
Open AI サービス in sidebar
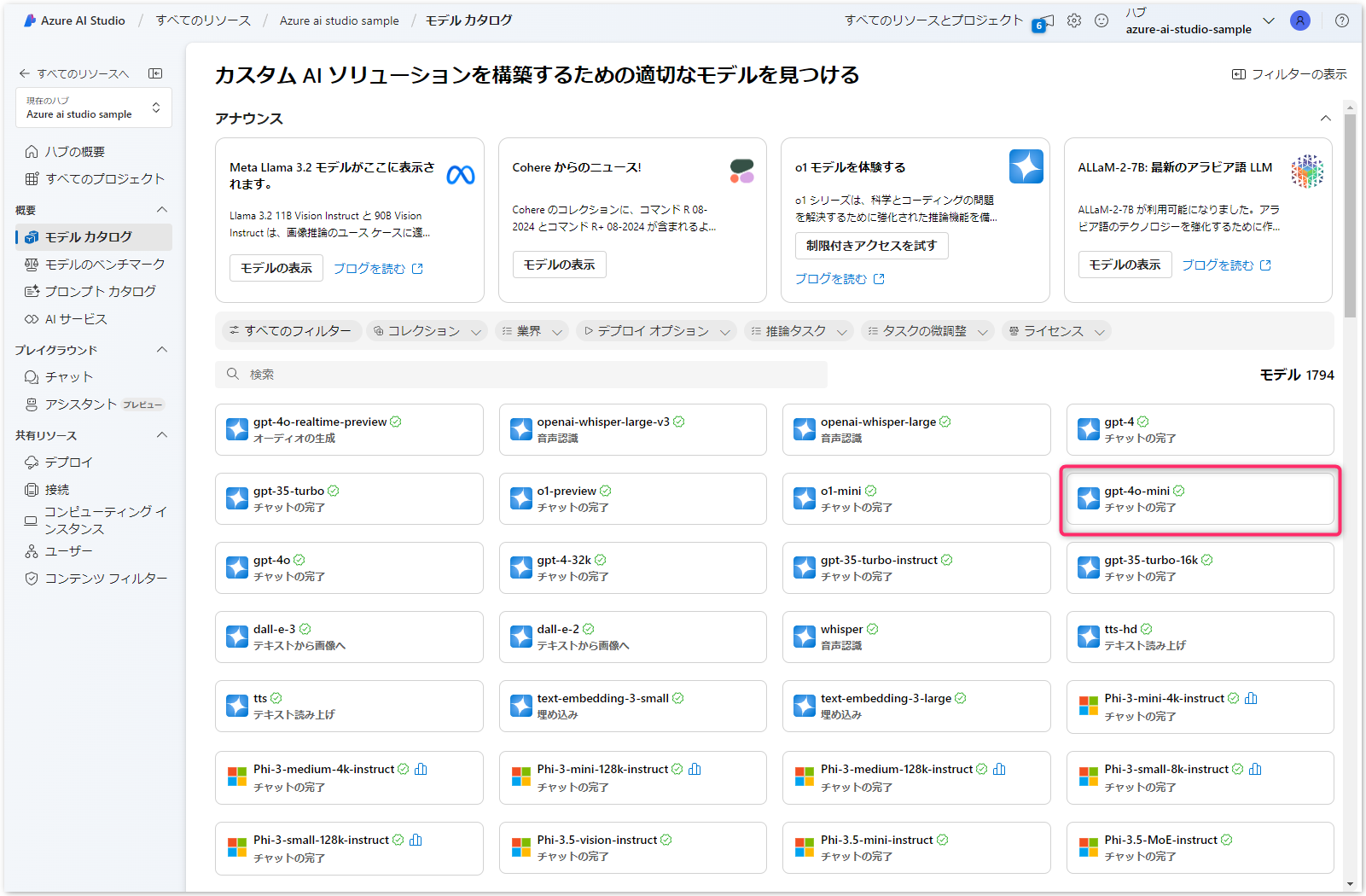pos(94,319)
